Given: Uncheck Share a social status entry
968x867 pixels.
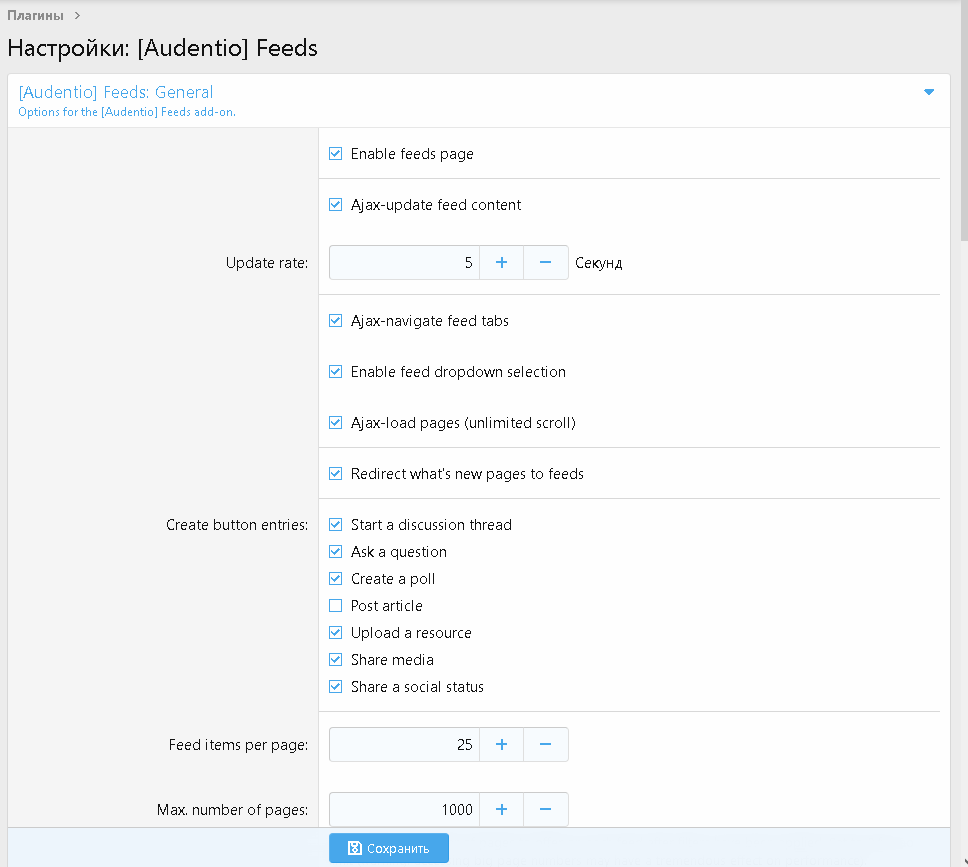Looking at the screenshot, I should pyautogui.click(x=335, y=687).
